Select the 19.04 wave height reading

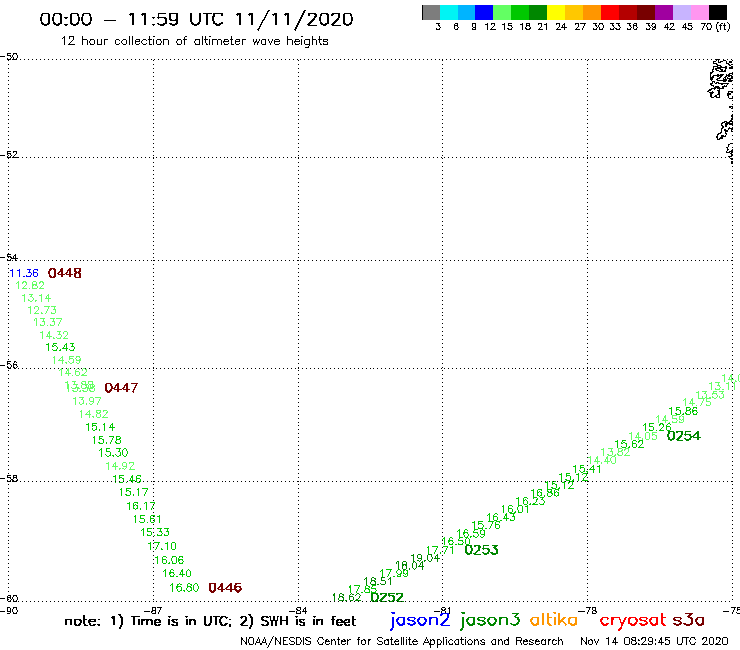(425, 558)
